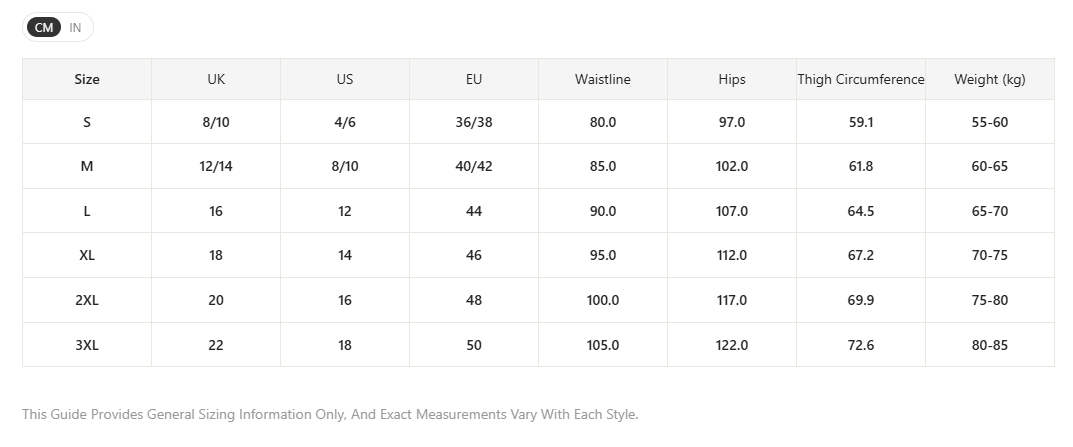This screenshot has width=1073, height=447.
Task: Select the L size row label
Action: click(x=87, y=212)
